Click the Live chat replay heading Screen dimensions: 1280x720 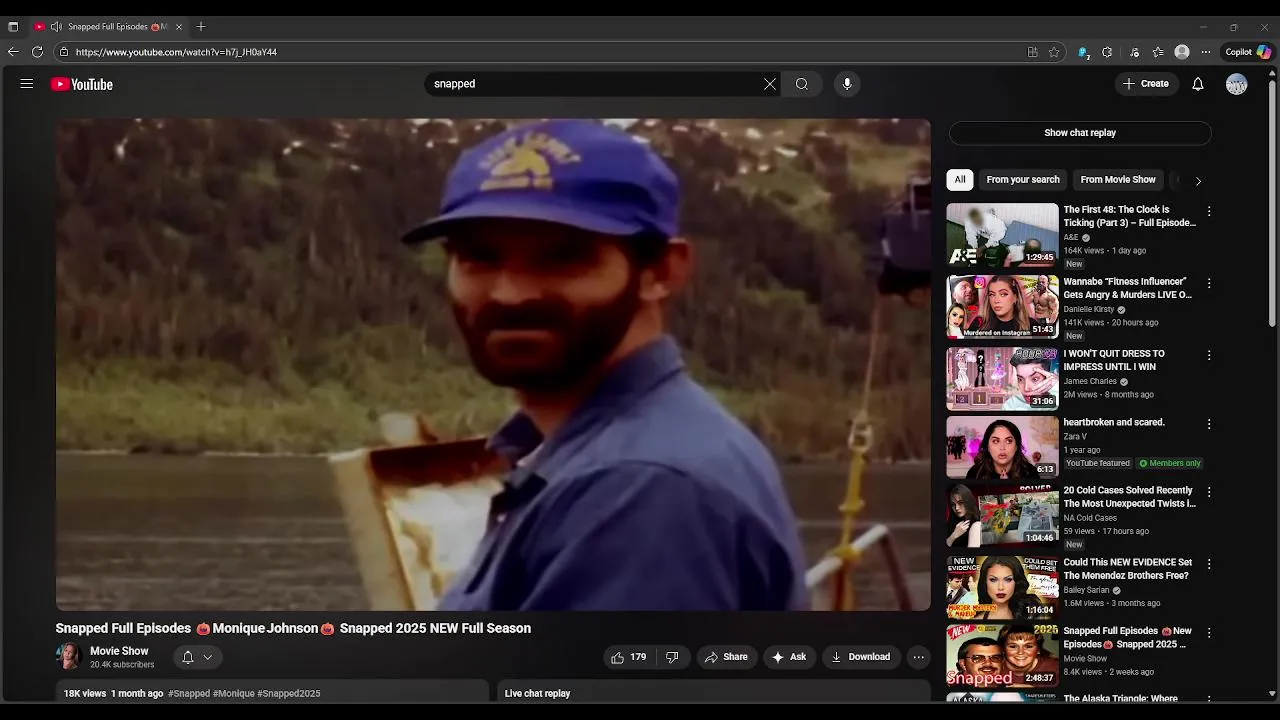537,694
